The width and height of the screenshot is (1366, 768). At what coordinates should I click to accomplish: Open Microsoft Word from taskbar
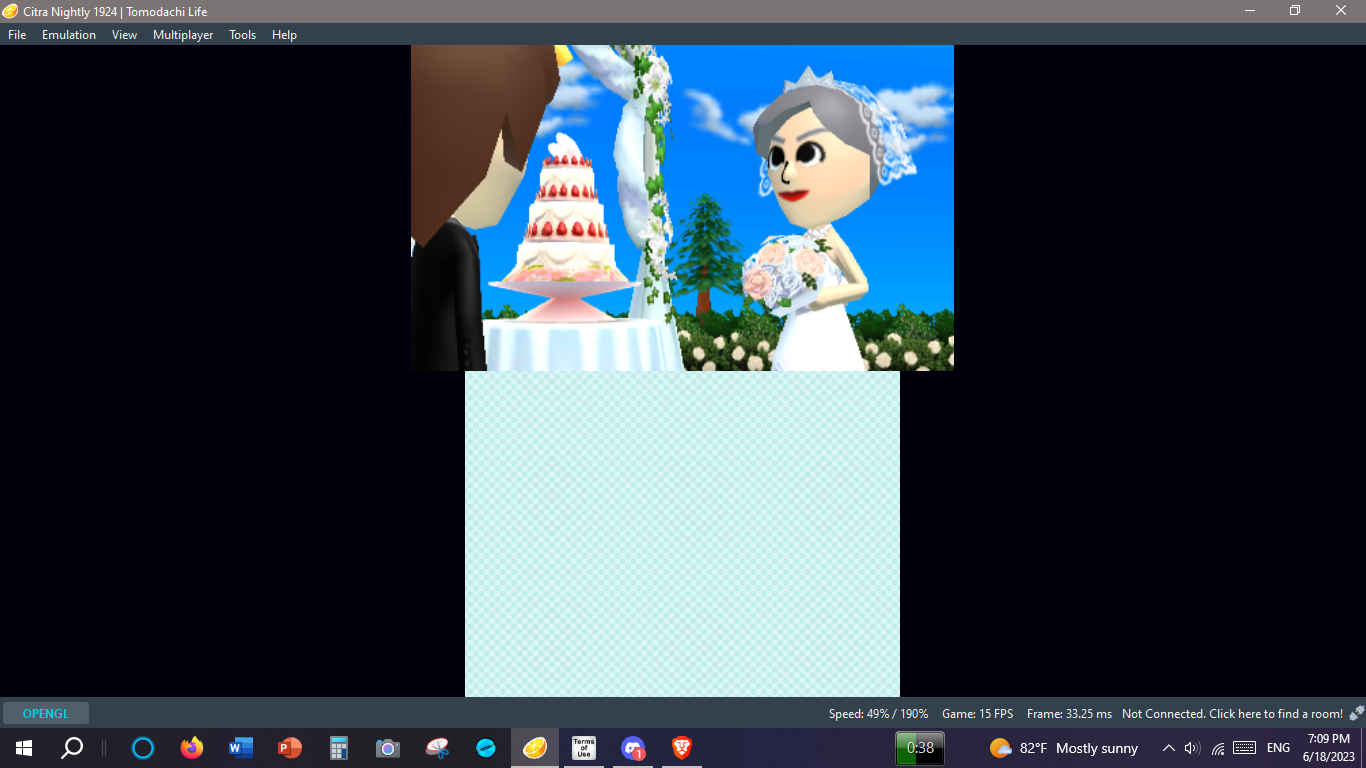click(241, 748)
